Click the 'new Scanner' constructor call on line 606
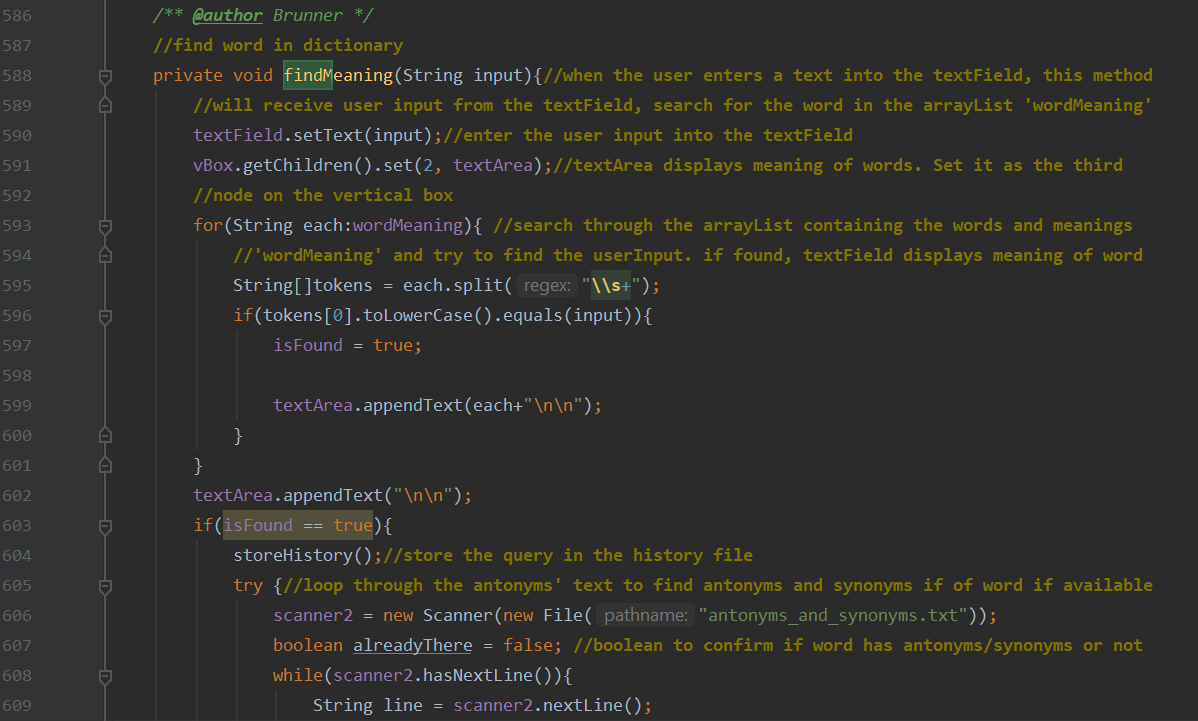The width and height of the screenshot is (1198, 721). (x=438, y=616)
